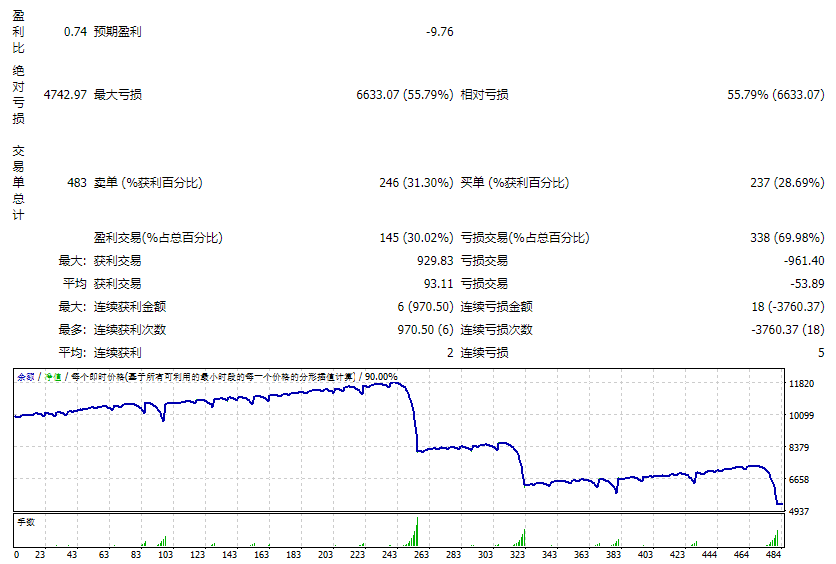Select the largest profit trade value 929.83
The width and height of the screenshot is (836, 564).
pos(435,261)
